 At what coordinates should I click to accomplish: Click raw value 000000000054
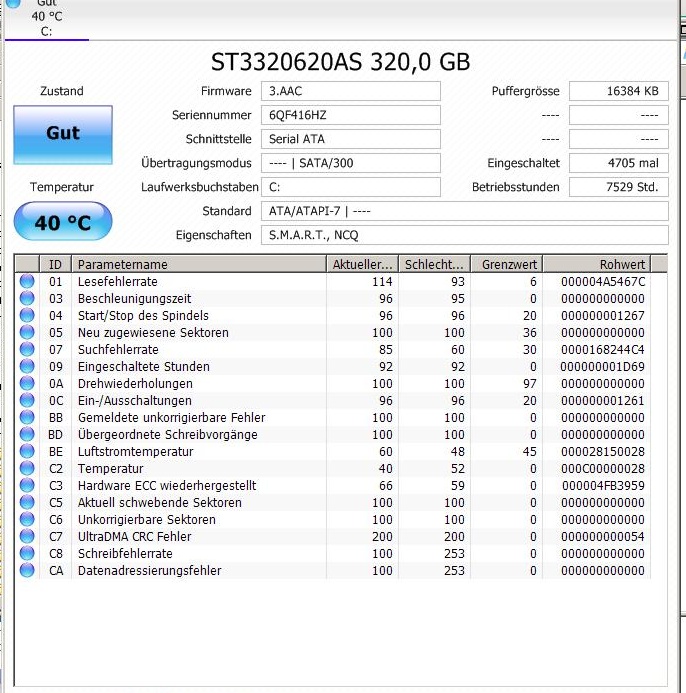603,537
